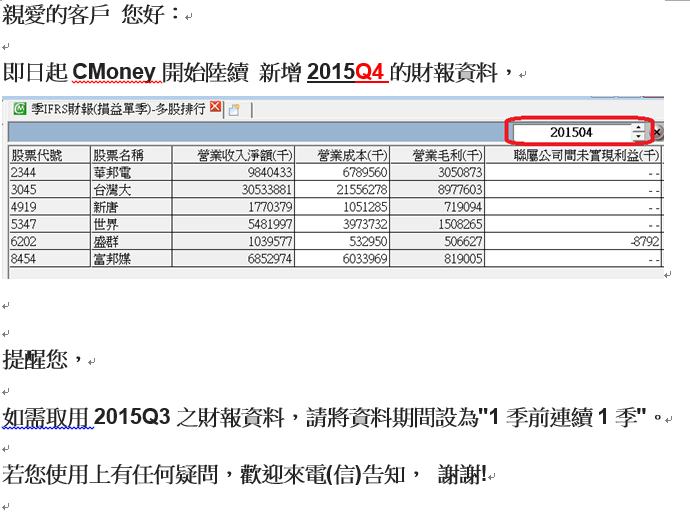Select stock code cell 8454

click(x=49, y=258)
